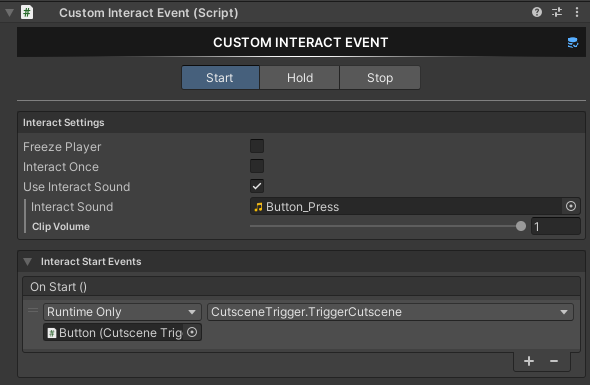Switch to the Hold tab
Image resolution: width=590 pixels, height=385 pixels.
coord(300,78)
